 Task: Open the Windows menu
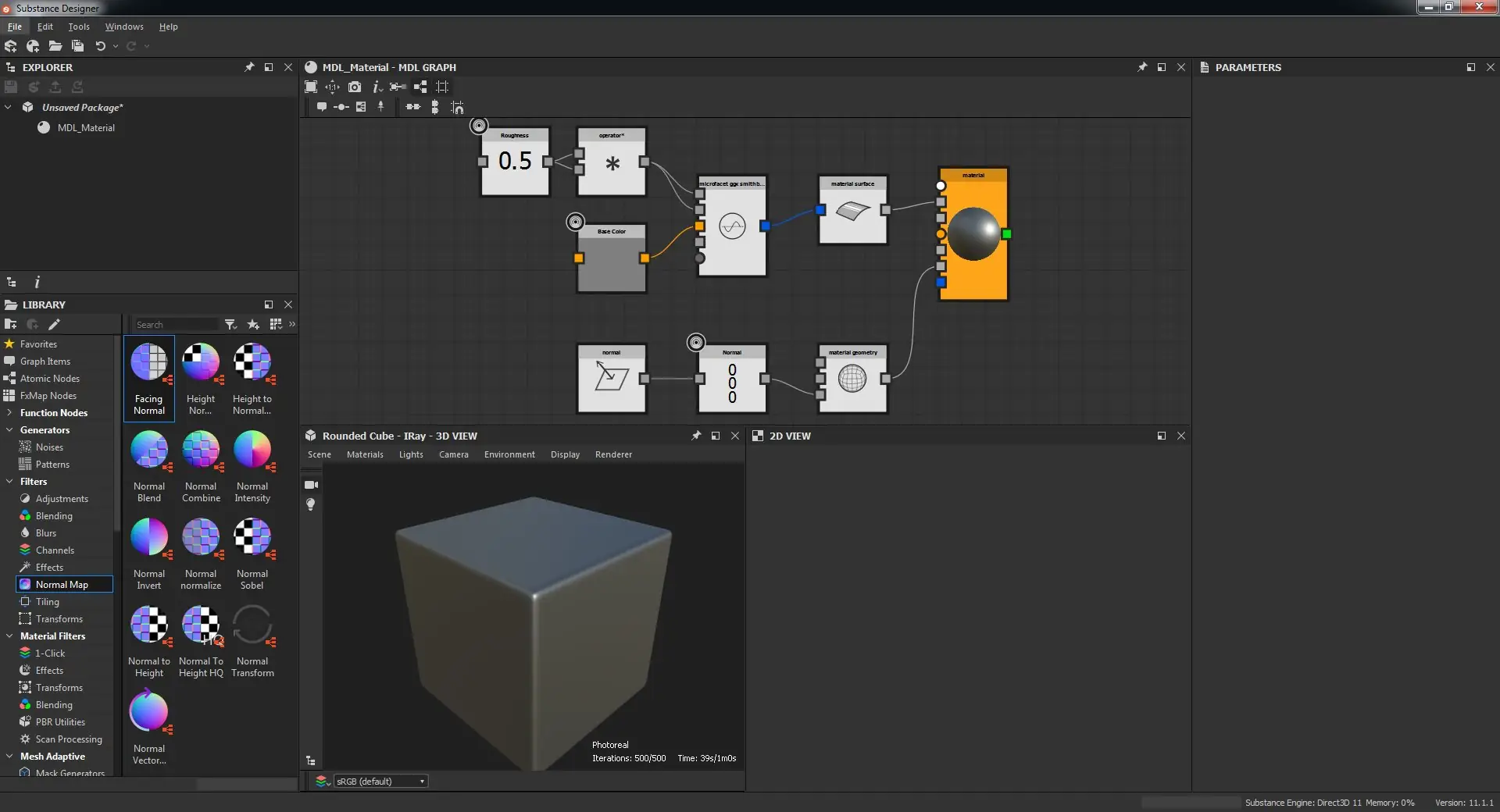click(124, 27)
